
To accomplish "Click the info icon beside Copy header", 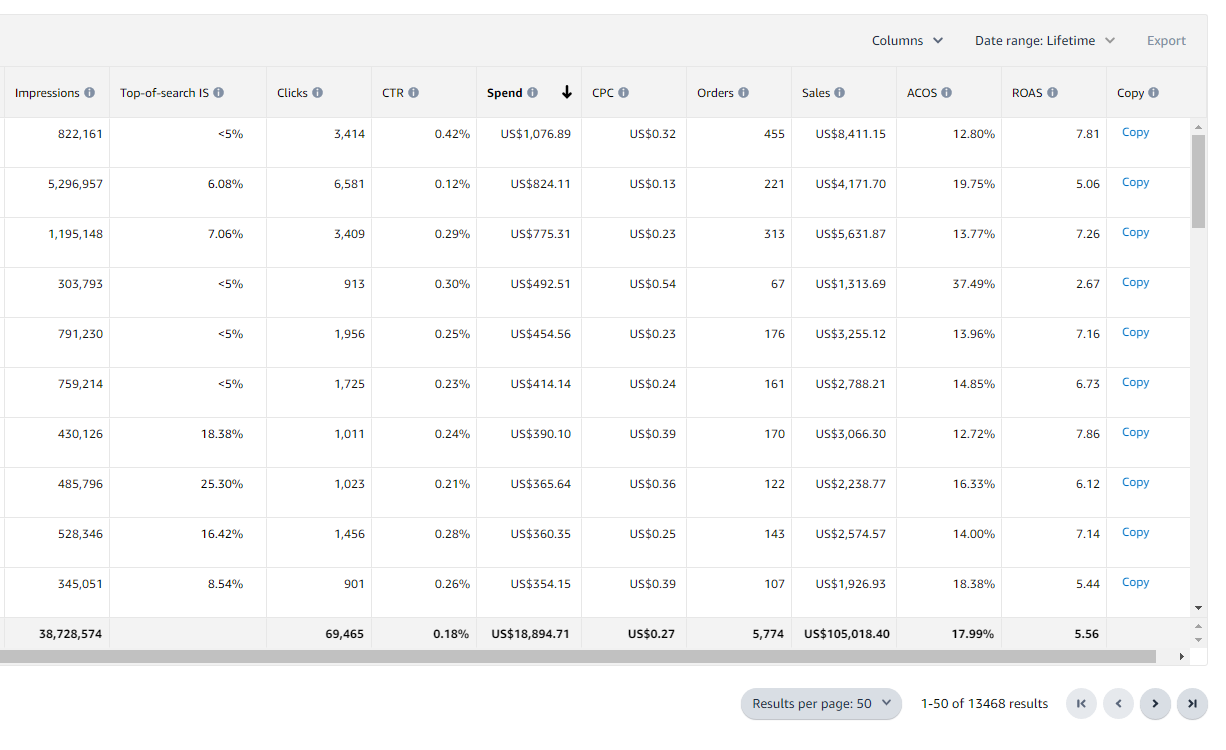I will tap(1153, 93).
